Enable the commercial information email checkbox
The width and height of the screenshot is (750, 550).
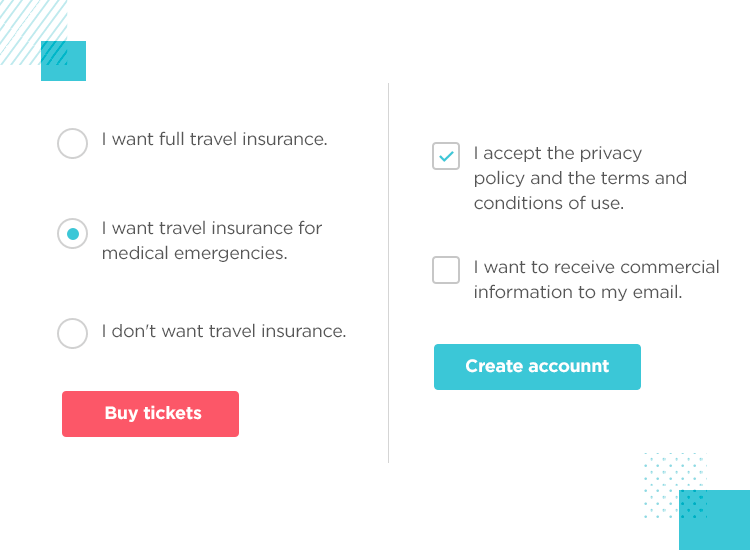(x=446, y=270)
